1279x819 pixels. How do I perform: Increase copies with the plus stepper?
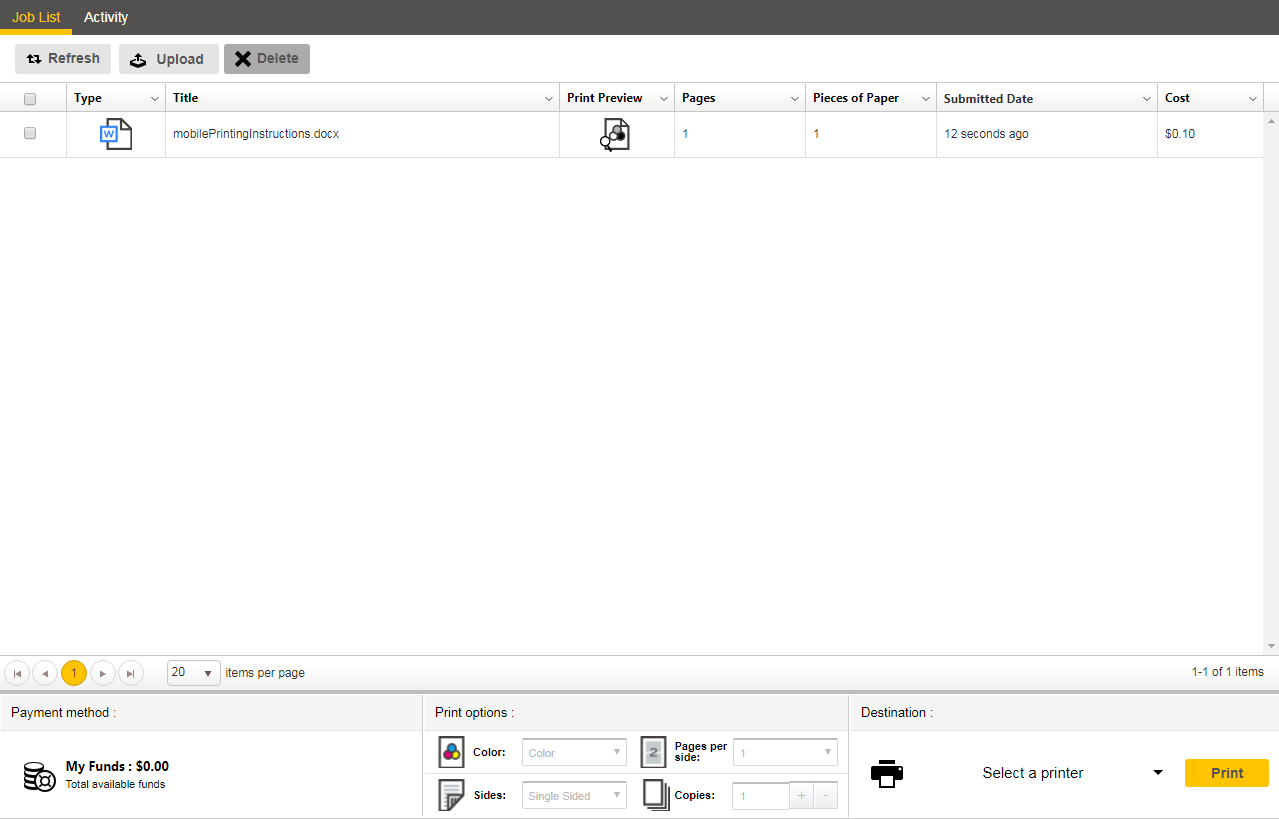(x=801, y=796)
